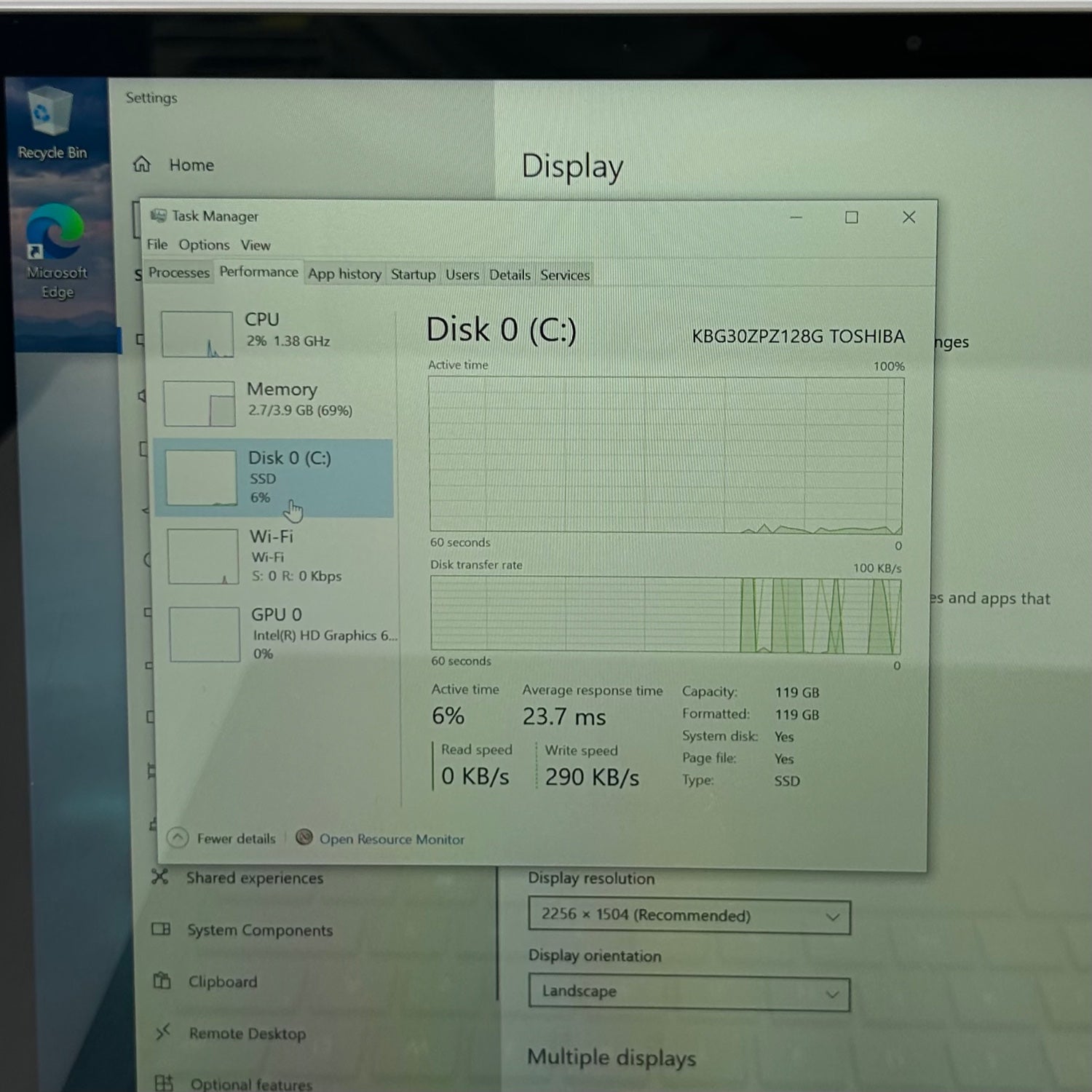Open the Options menu in Task Manager
Image resolution: width=1092 pixels, height=1092 pixels.
click(x=204, y=245)
